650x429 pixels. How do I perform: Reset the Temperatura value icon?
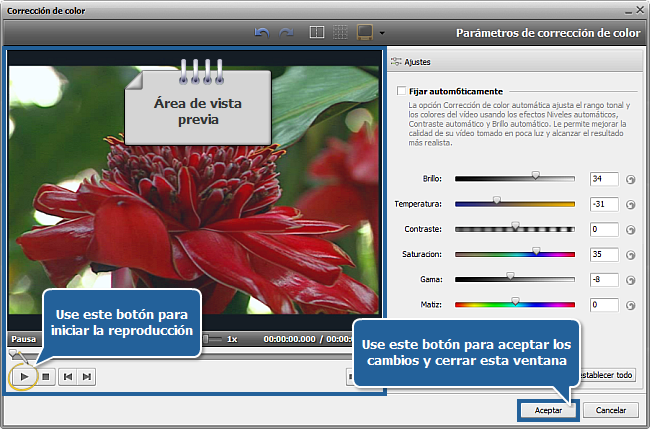(630, 205)
